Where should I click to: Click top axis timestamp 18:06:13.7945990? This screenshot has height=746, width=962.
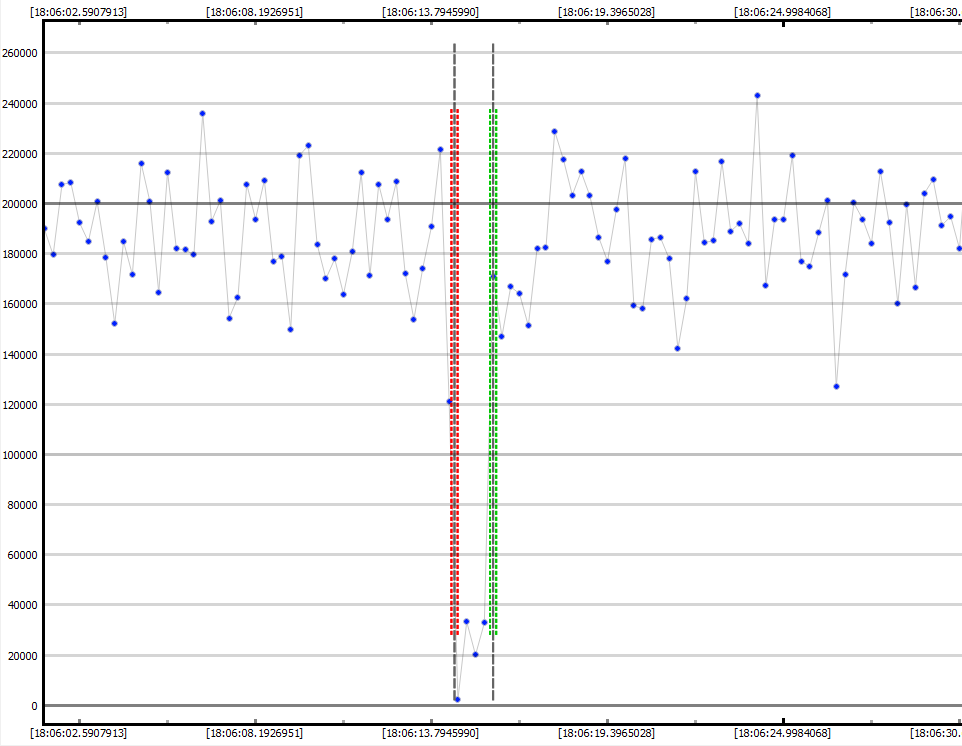point(431,12)
